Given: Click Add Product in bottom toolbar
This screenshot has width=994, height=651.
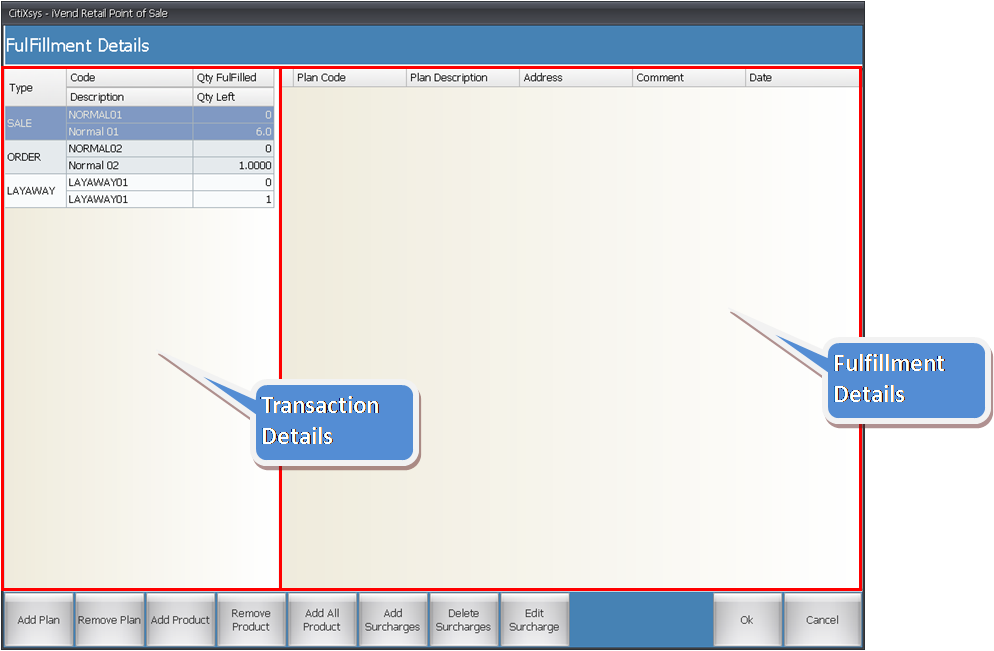Looking at the screenshot, I should (x=180, y=620).
